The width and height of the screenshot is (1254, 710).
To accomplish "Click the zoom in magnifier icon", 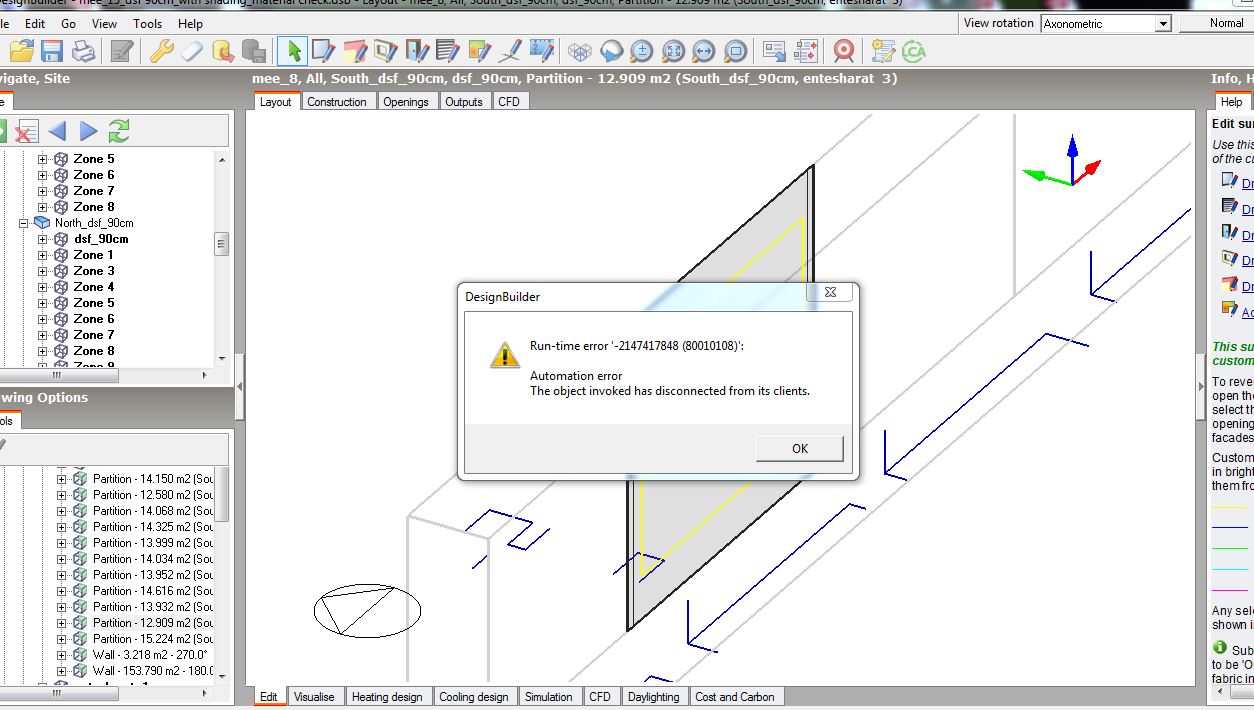I will pos(641,51).
